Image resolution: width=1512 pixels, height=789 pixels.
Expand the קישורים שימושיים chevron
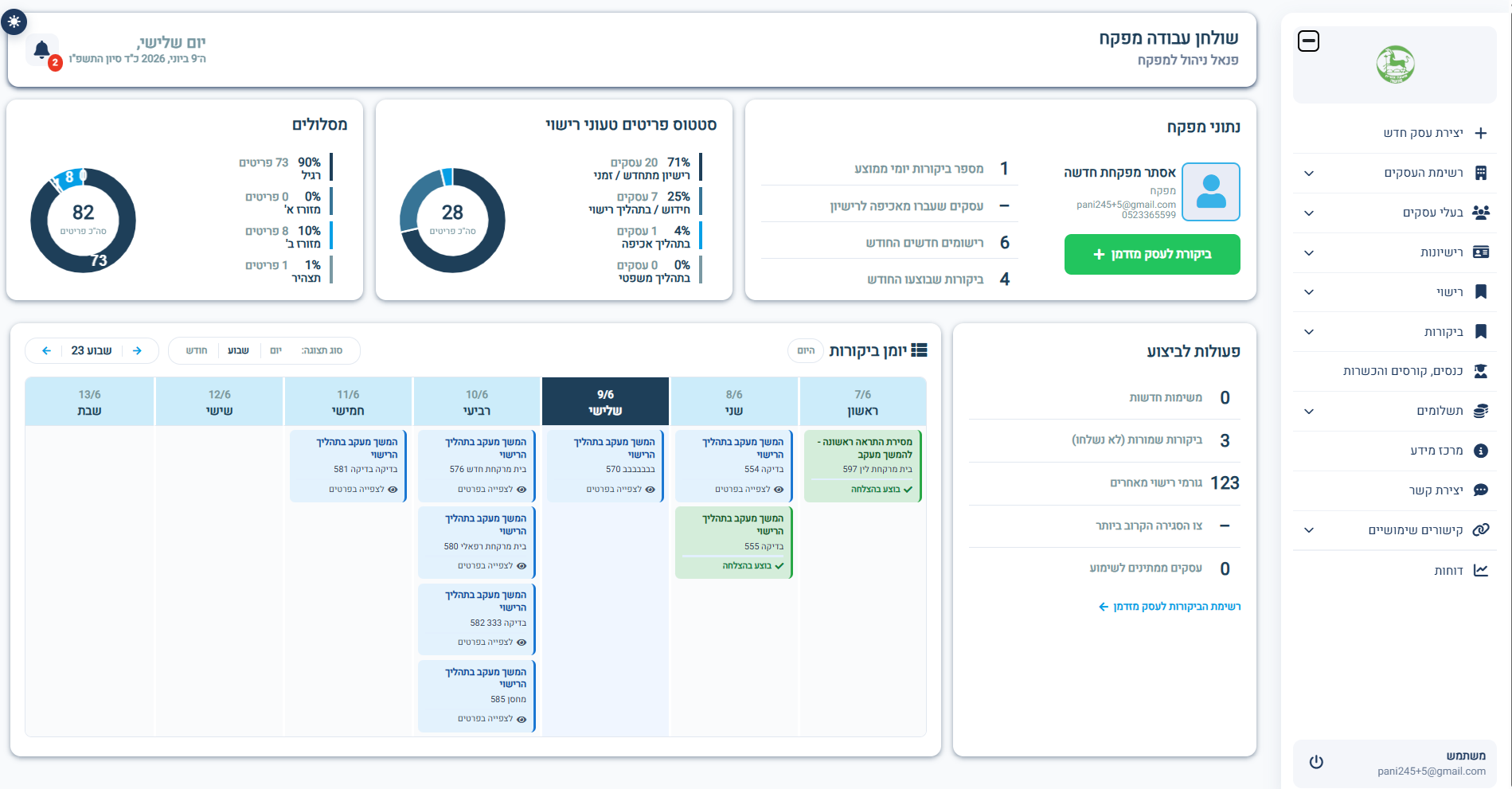click(x=1309, y=530)
